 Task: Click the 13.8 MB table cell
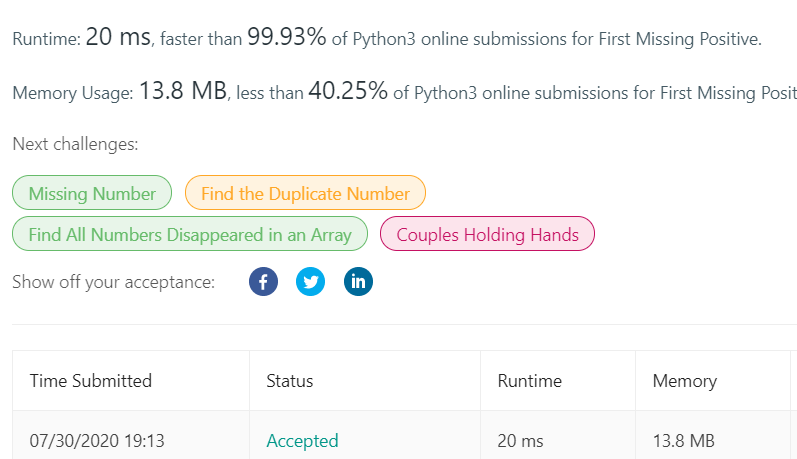coord(685,440)
